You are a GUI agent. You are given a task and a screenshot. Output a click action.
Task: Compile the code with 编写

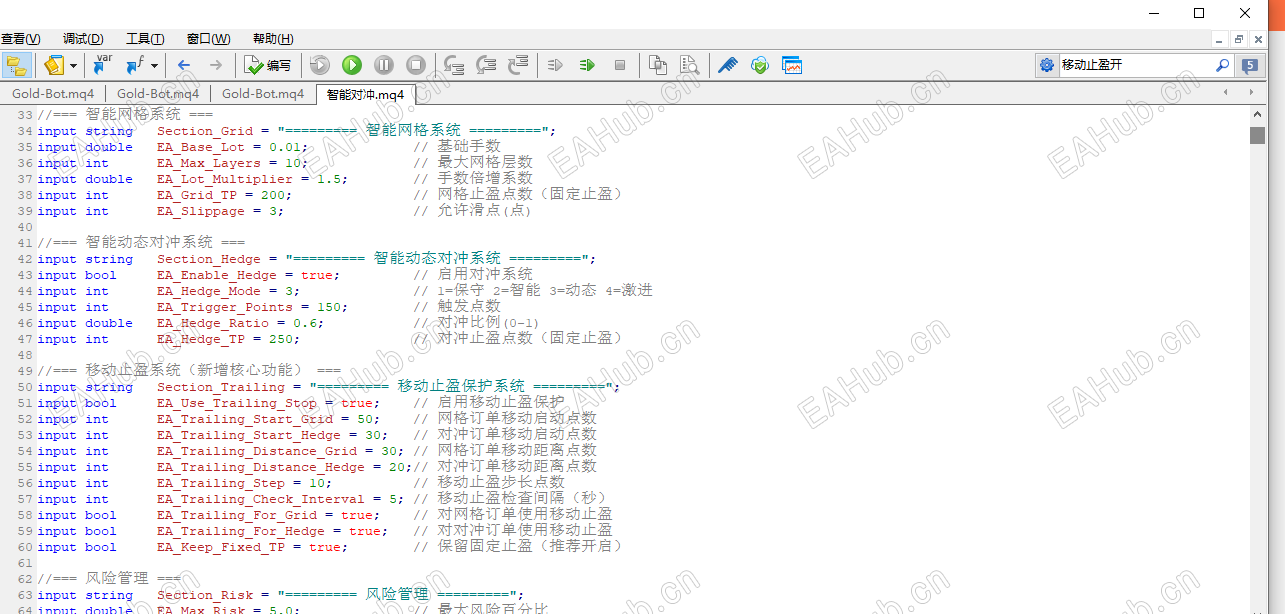coord(265,65)
